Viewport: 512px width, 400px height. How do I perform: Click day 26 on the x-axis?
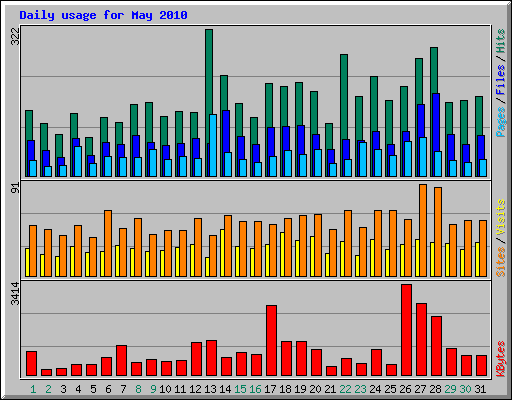click(x=405, y=389)
